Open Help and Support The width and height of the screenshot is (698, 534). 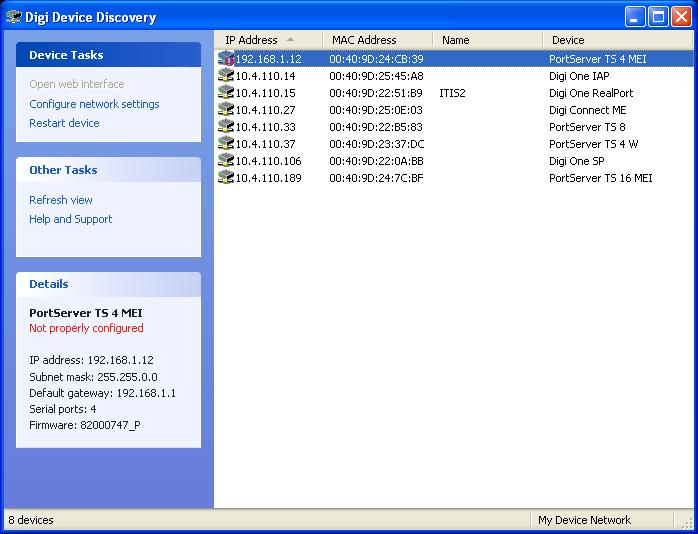70,219
